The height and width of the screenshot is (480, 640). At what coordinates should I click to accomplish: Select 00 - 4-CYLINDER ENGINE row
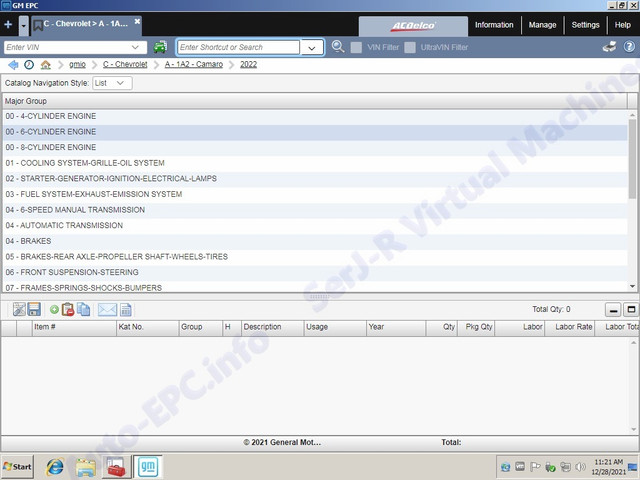(315, 116)
